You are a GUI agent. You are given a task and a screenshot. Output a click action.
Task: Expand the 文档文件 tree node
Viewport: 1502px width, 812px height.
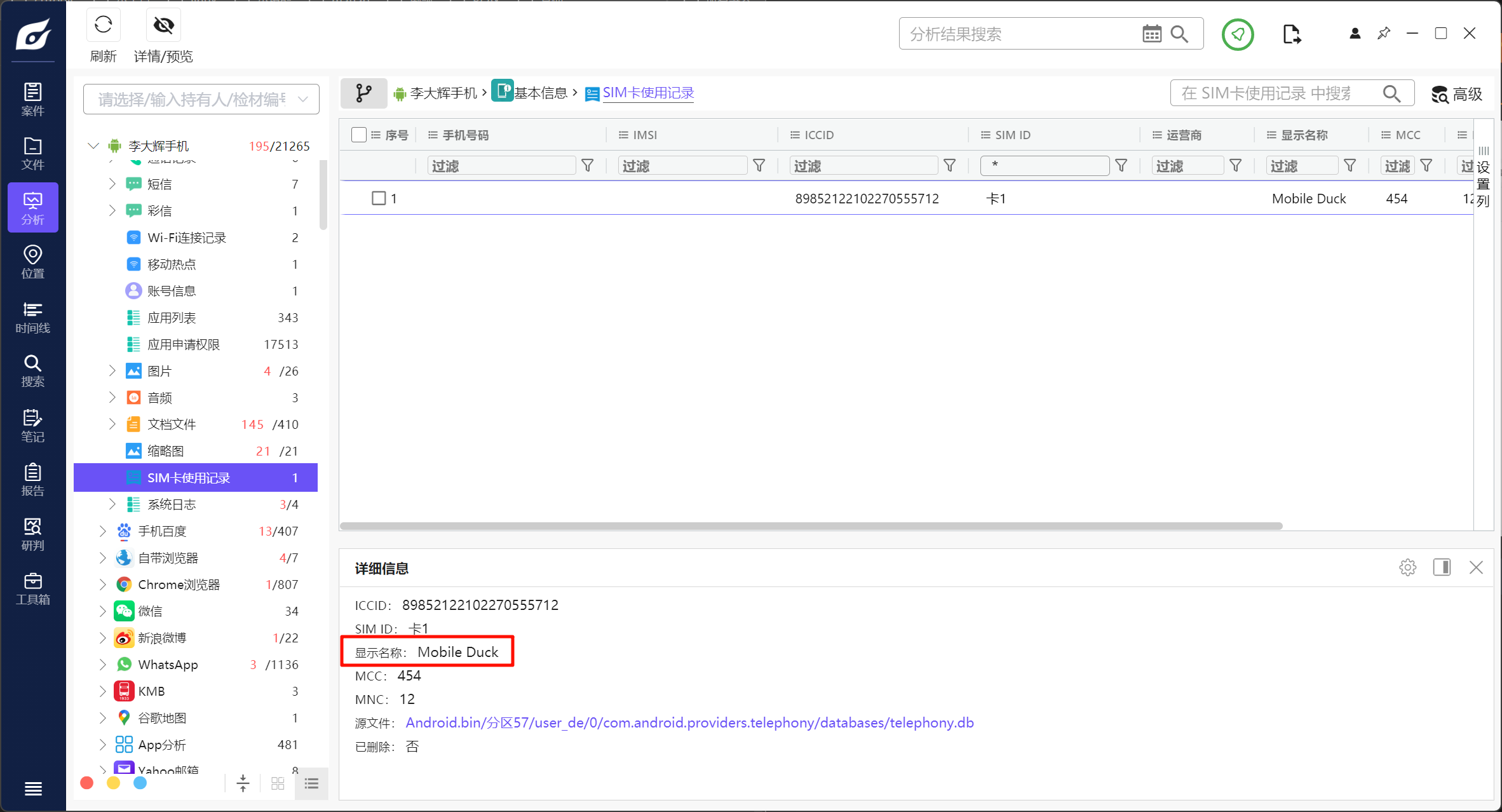(x=112, y=424)
